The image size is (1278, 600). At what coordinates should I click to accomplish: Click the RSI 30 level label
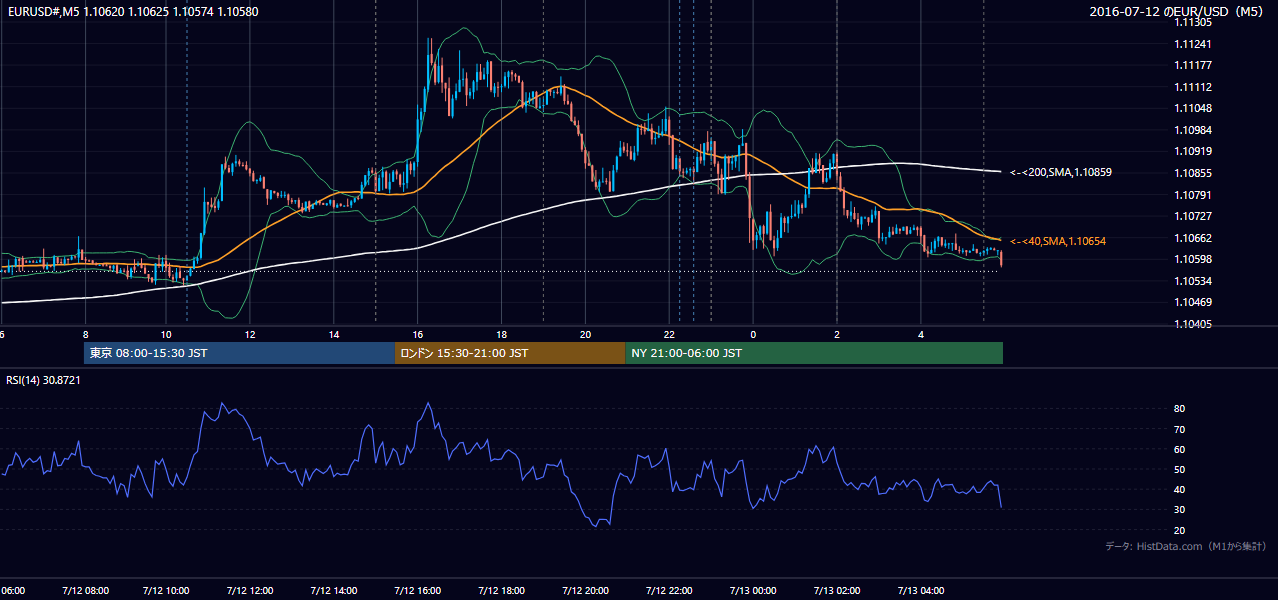1180,510
